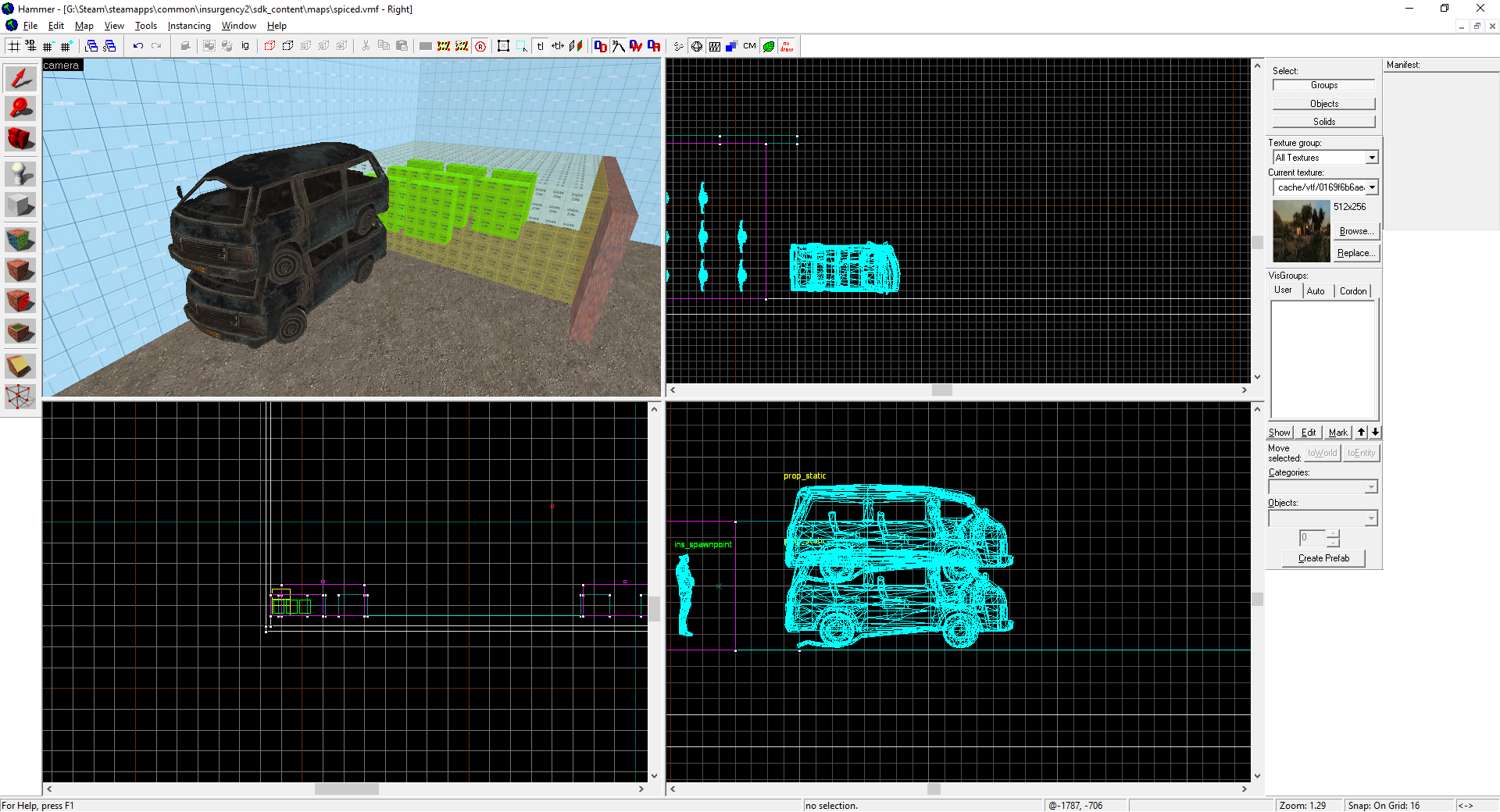
Task: Activate the Clipping tool
Action: point(20,365)
